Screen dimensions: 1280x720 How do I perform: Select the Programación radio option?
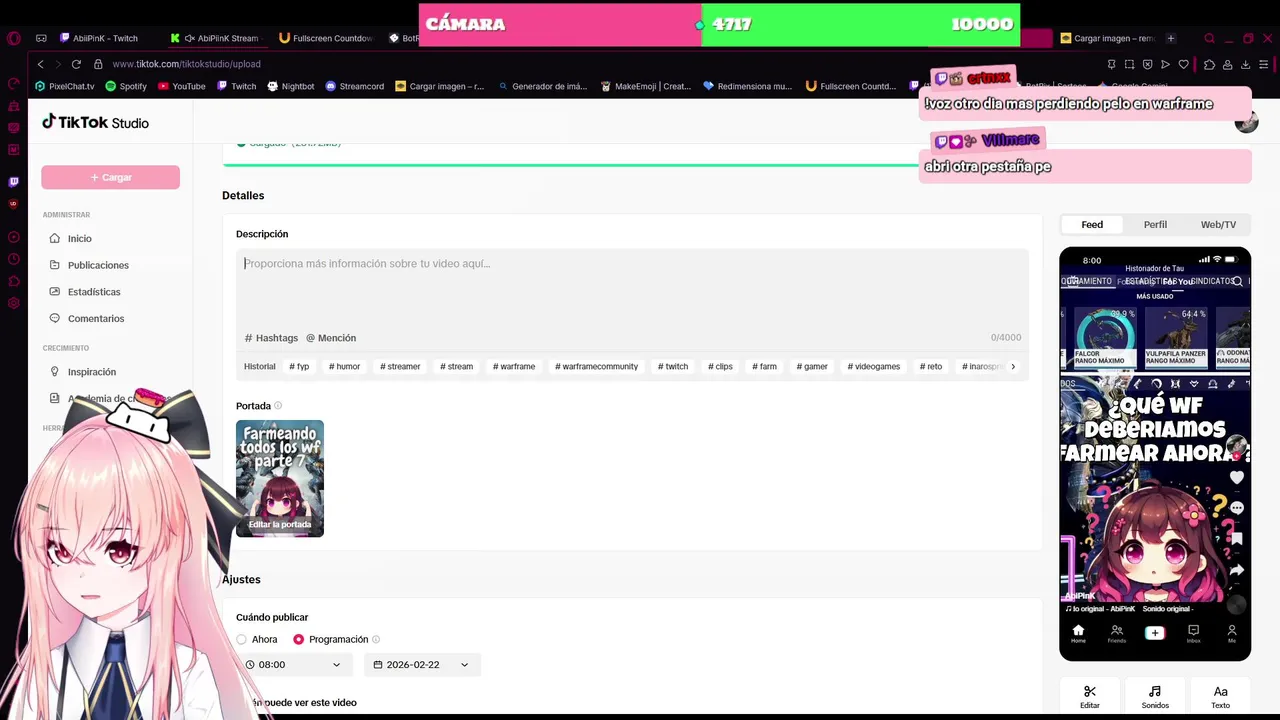[x=298, y=639]
